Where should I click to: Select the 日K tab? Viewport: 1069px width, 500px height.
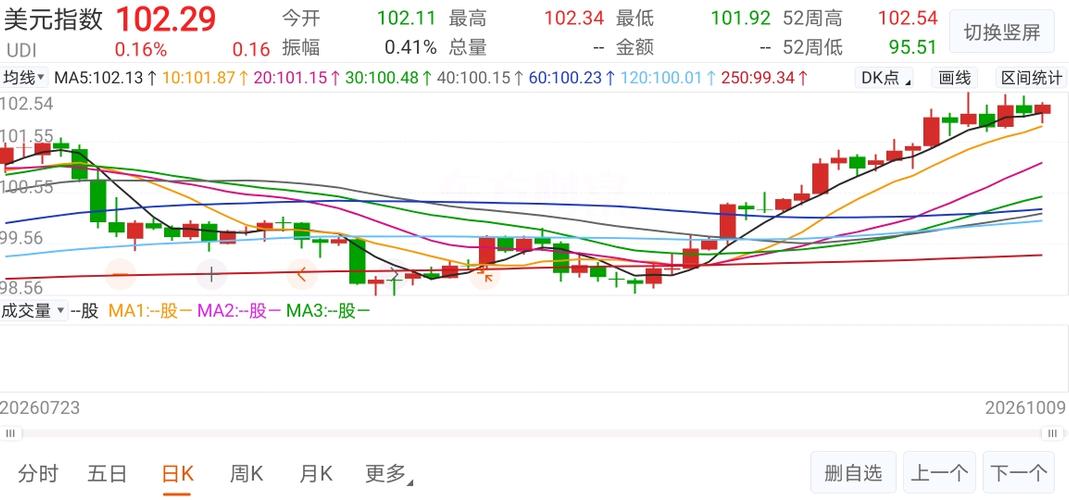(x=177, y=473)
